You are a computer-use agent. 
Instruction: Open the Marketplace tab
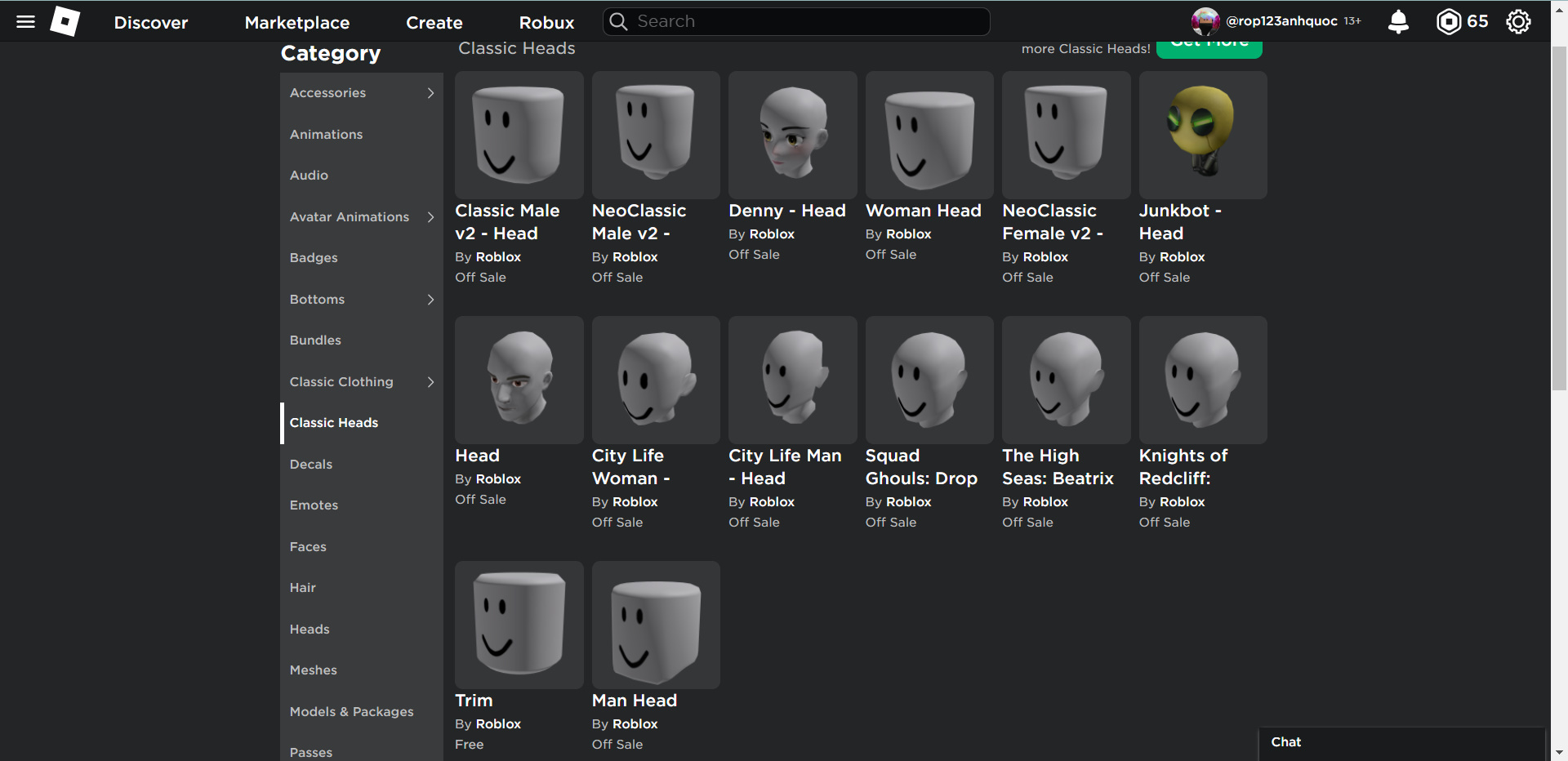297,23
